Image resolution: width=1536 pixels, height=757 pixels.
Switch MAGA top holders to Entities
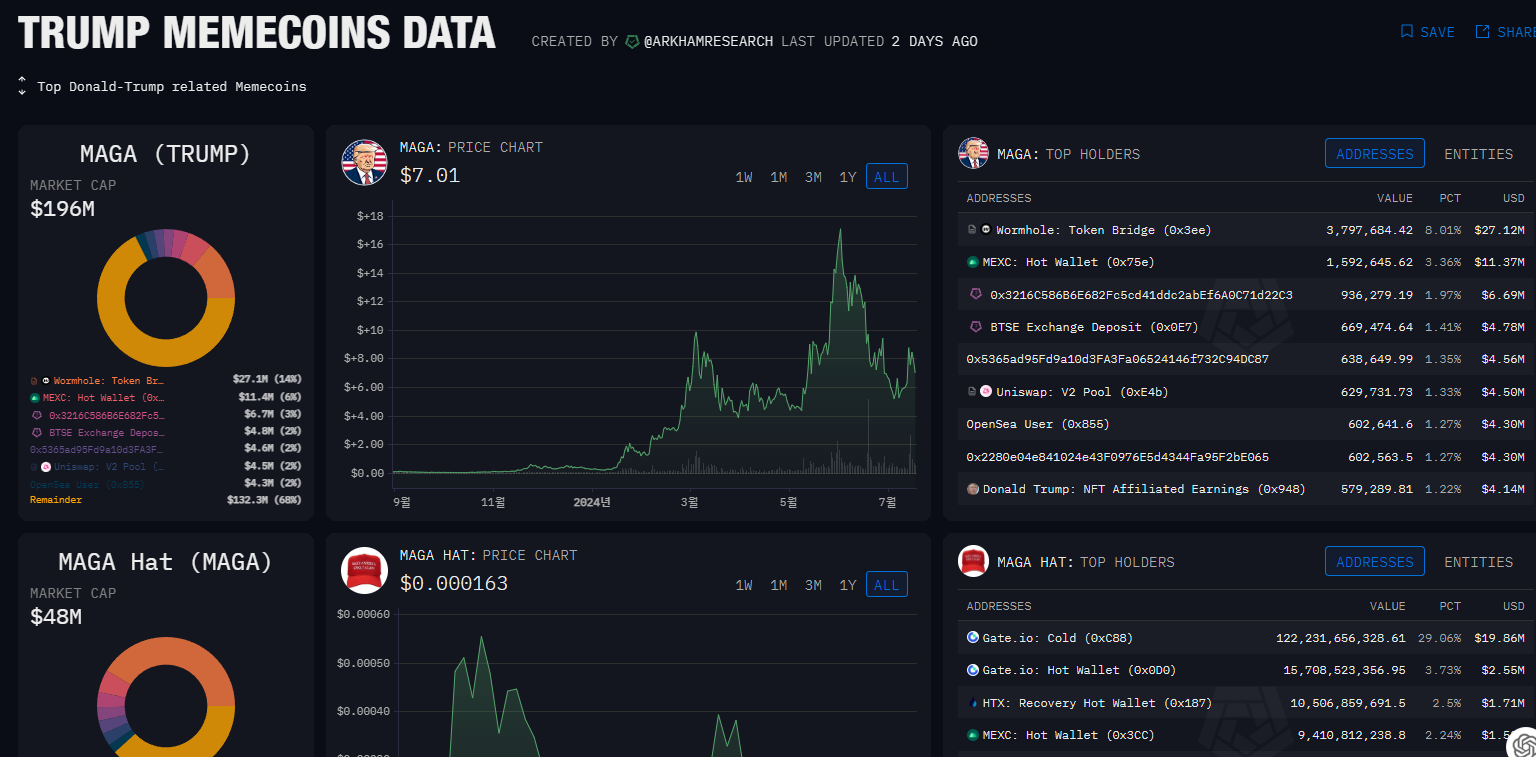[x=1478, y=154]
